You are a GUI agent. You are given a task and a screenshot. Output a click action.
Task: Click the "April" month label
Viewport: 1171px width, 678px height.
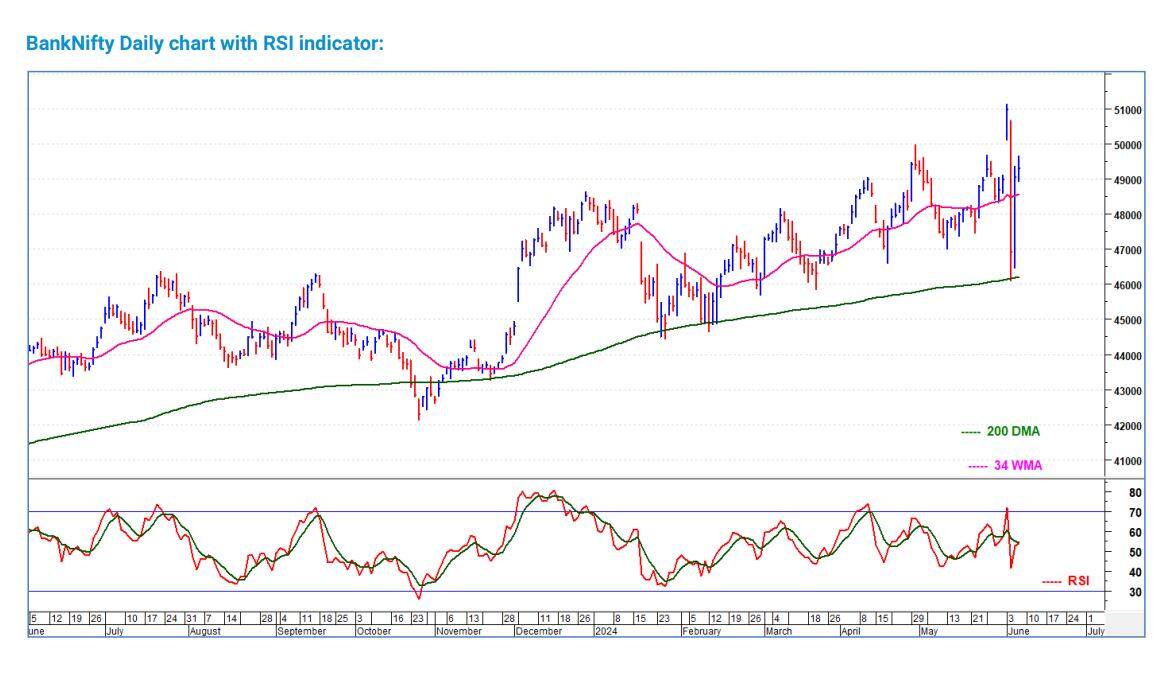pos(851,632)
